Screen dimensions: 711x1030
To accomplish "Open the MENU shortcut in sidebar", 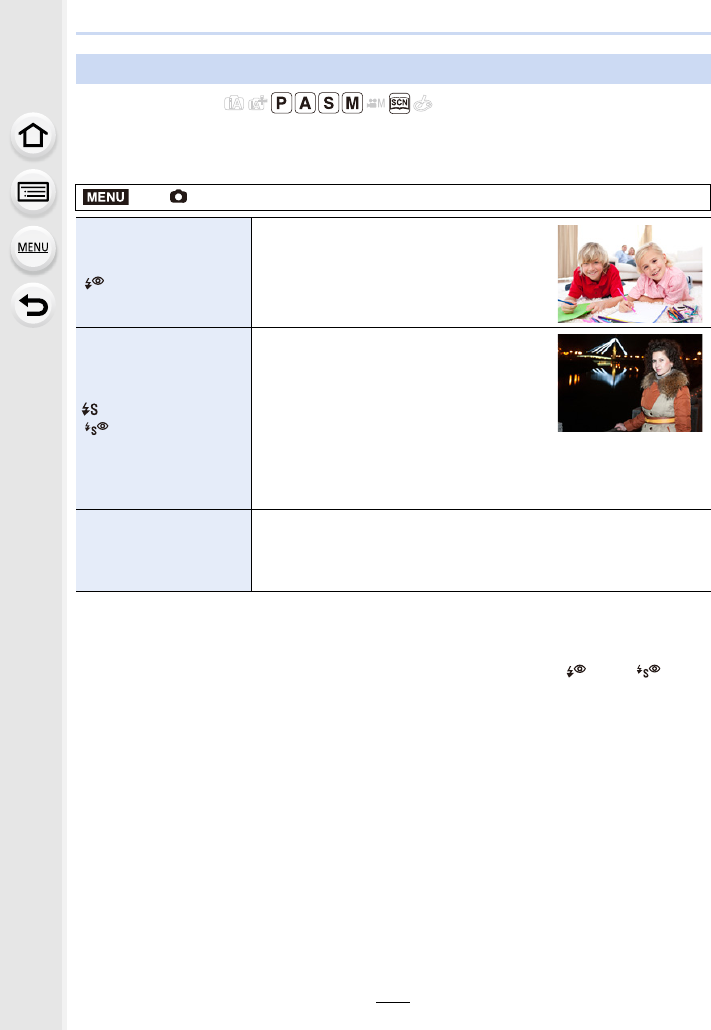I will click(x=33, y=248).
